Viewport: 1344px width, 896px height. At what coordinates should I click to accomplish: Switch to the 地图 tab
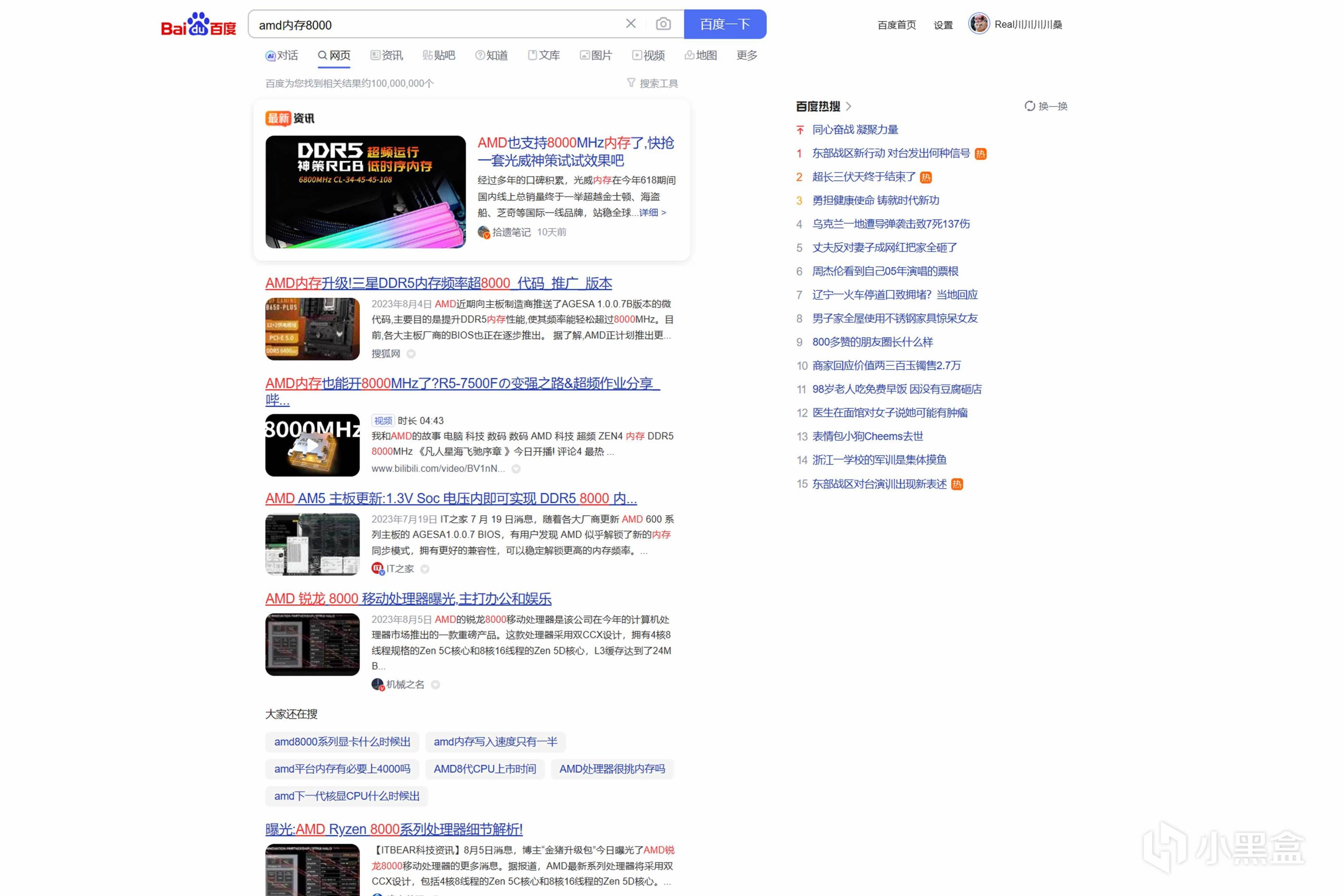pos(701,55)
